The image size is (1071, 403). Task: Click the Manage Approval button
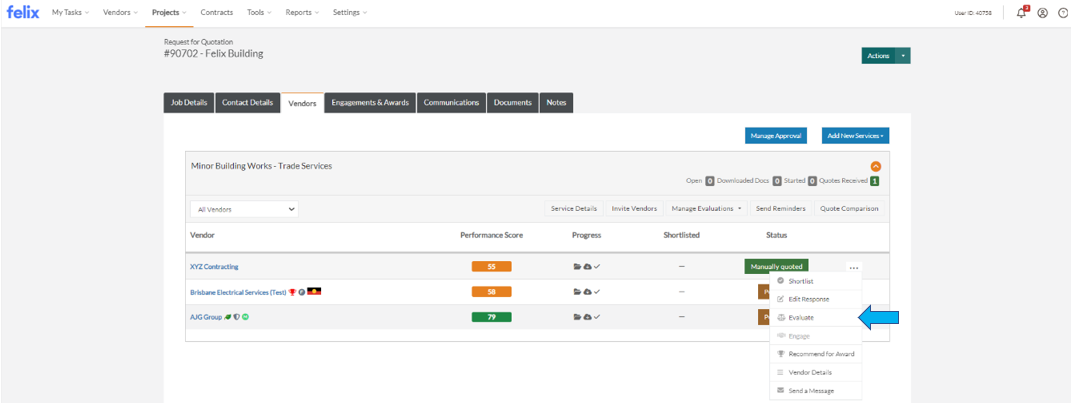[x=776, y=136]
